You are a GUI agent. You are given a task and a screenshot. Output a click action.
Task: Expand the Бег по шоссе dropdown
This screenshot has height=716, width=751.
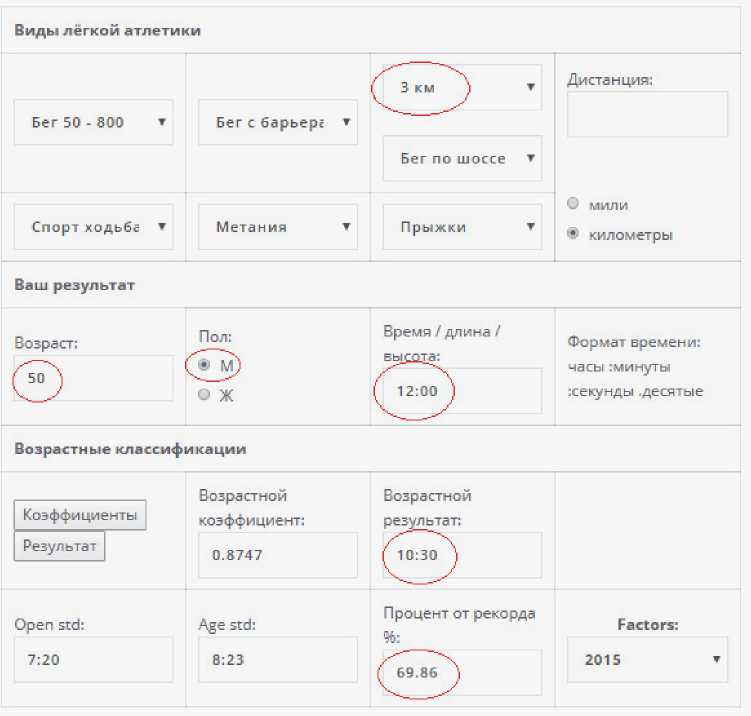point(462,159)
